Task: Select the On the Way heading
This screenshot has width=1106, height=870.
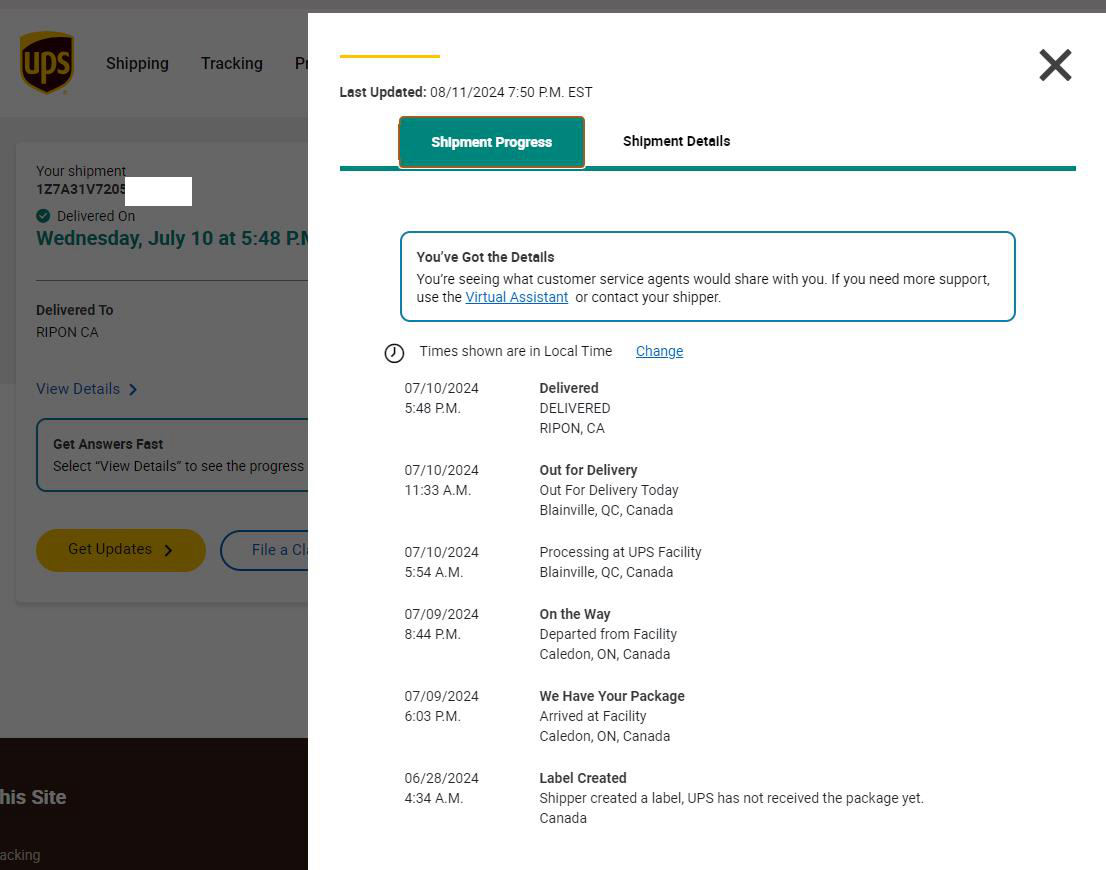Action: pos(575,614)
